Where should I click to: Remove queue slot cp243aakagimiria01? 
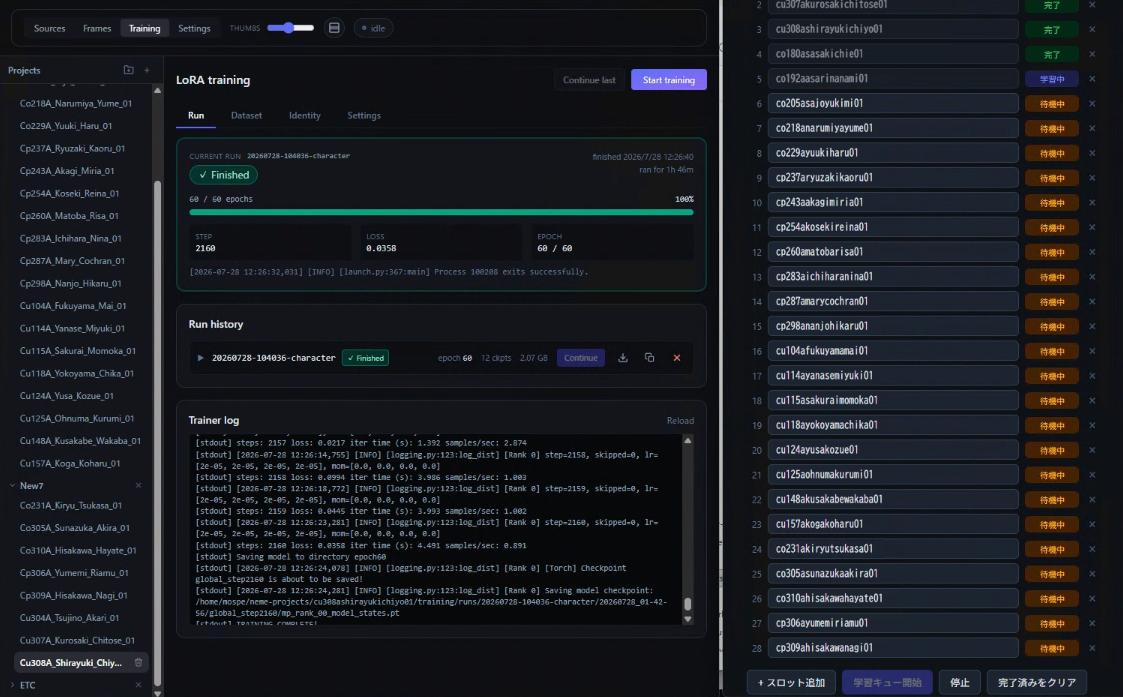1091,203
